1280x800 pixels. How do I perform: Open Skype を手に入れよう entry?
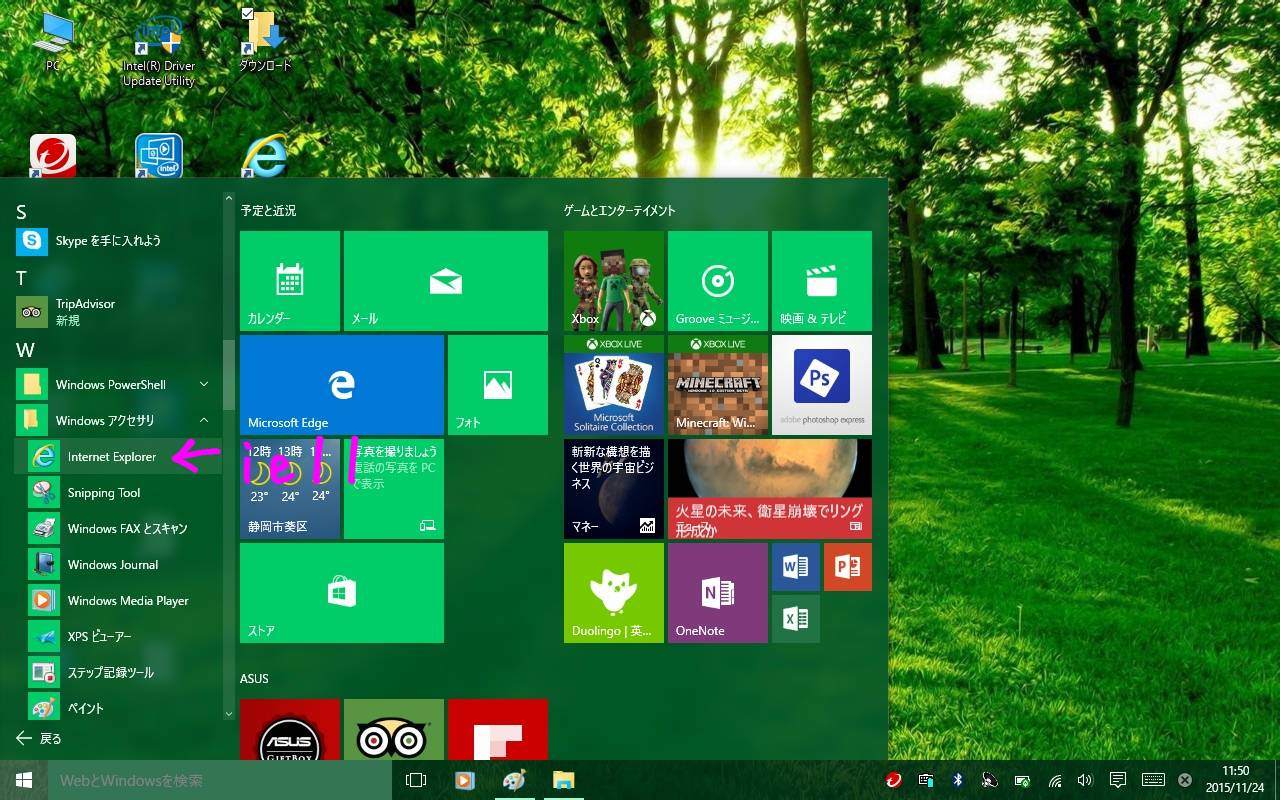tap(118, 241)
